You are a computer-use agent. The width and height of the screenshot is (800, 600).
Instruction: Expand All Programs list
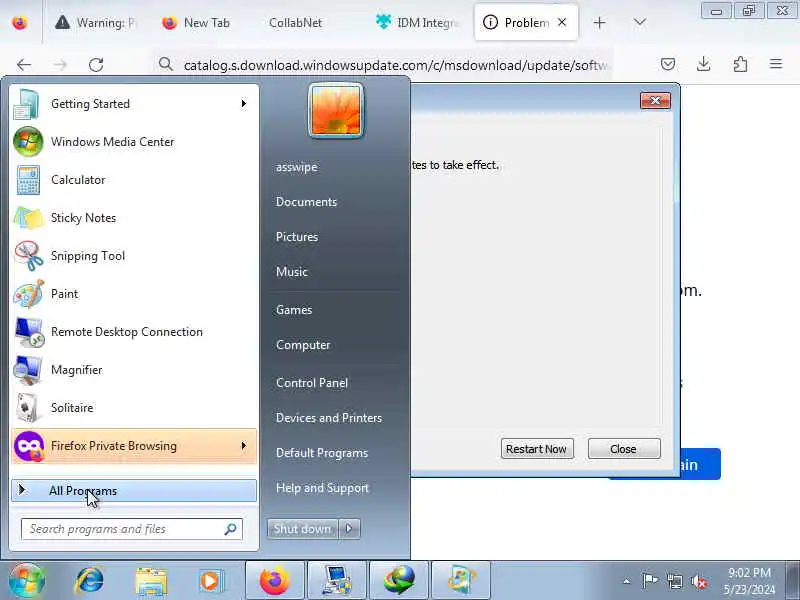point(134,491)
